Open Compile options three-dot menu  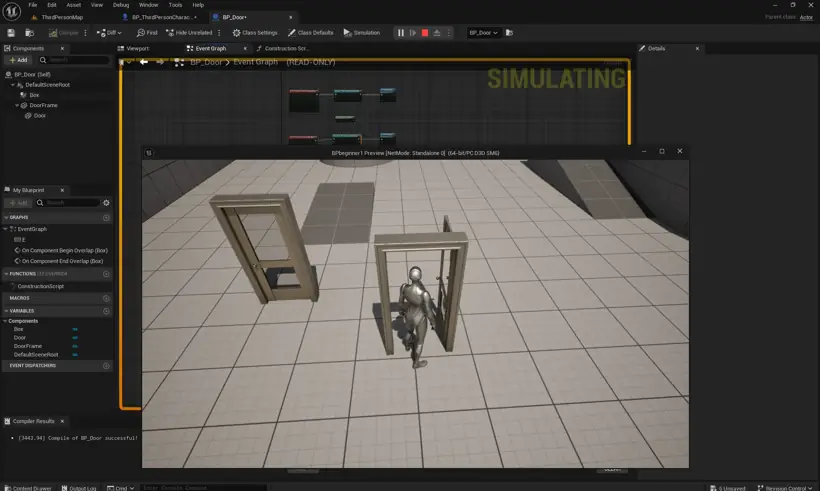[85, 33]
